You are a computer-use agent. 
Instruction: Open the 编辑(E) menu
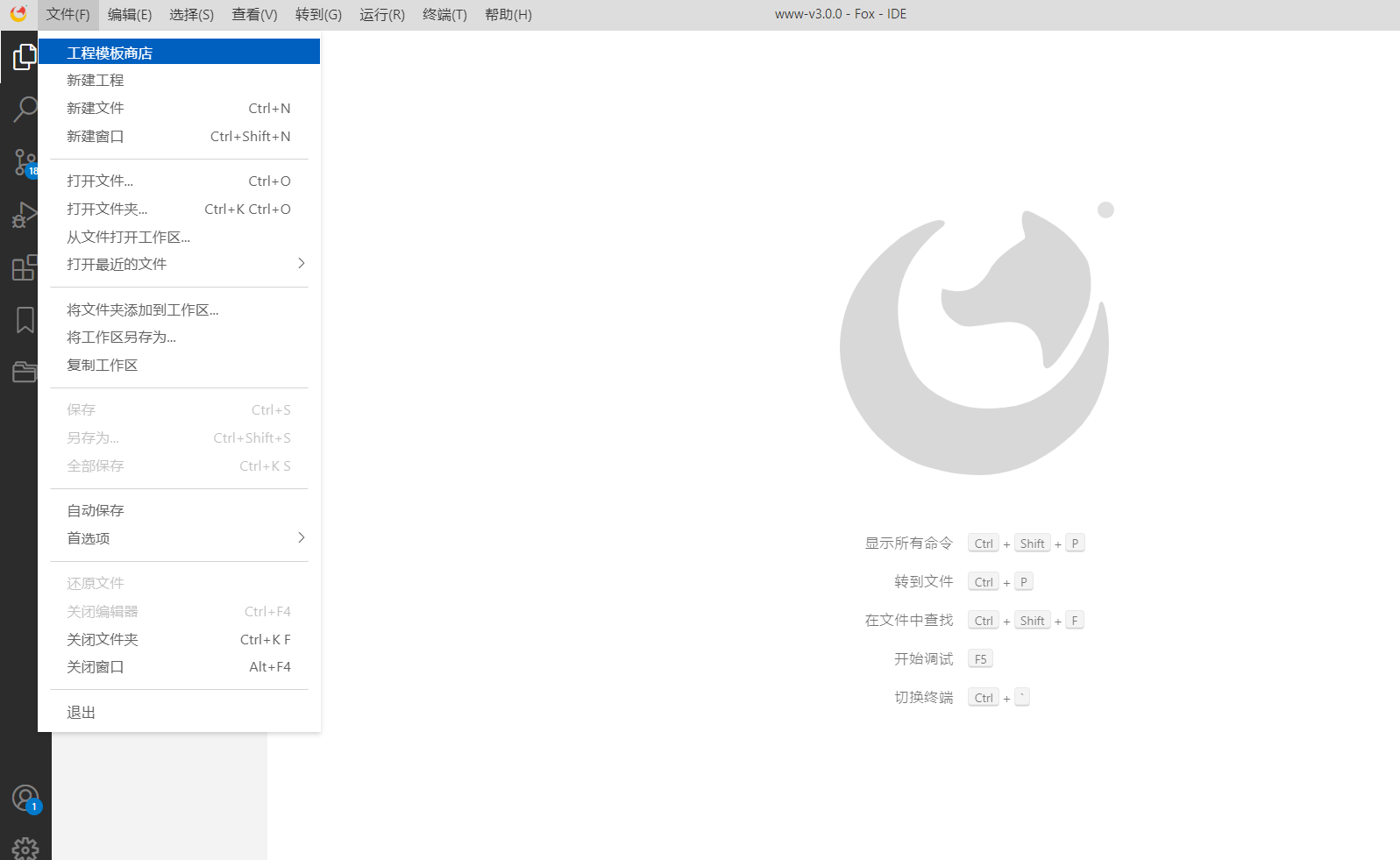(x=130, y=15)
